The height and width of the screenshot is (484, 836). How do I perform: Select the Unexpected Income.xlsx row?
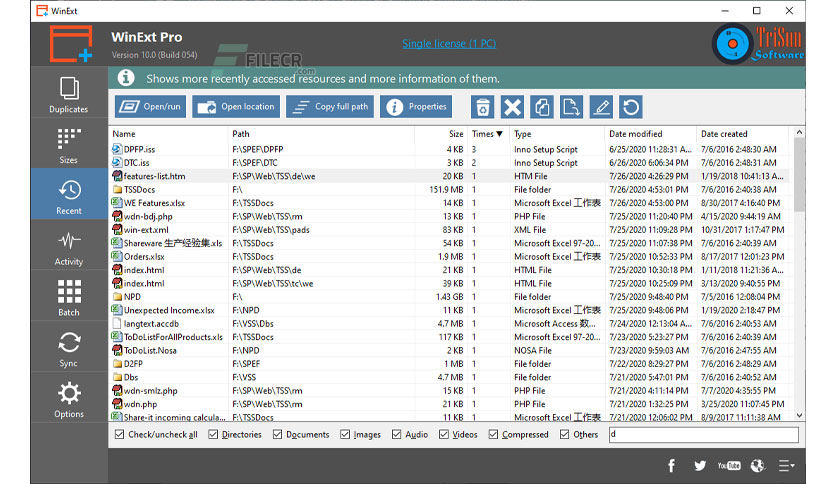click(x=449, y=310)
